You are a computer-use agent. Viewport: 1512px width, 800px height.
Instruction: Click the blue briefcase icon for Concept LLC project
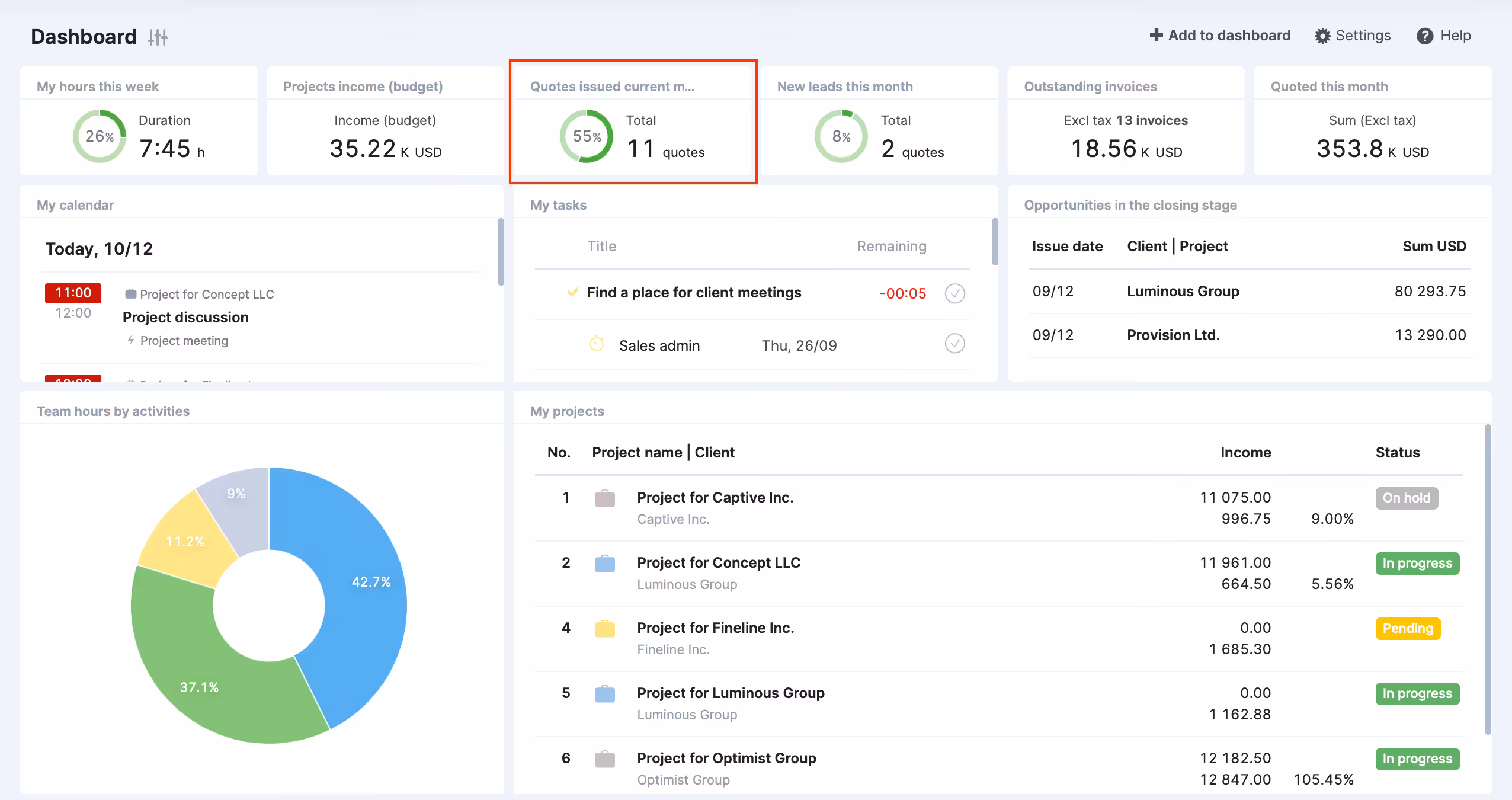point(604,564)
